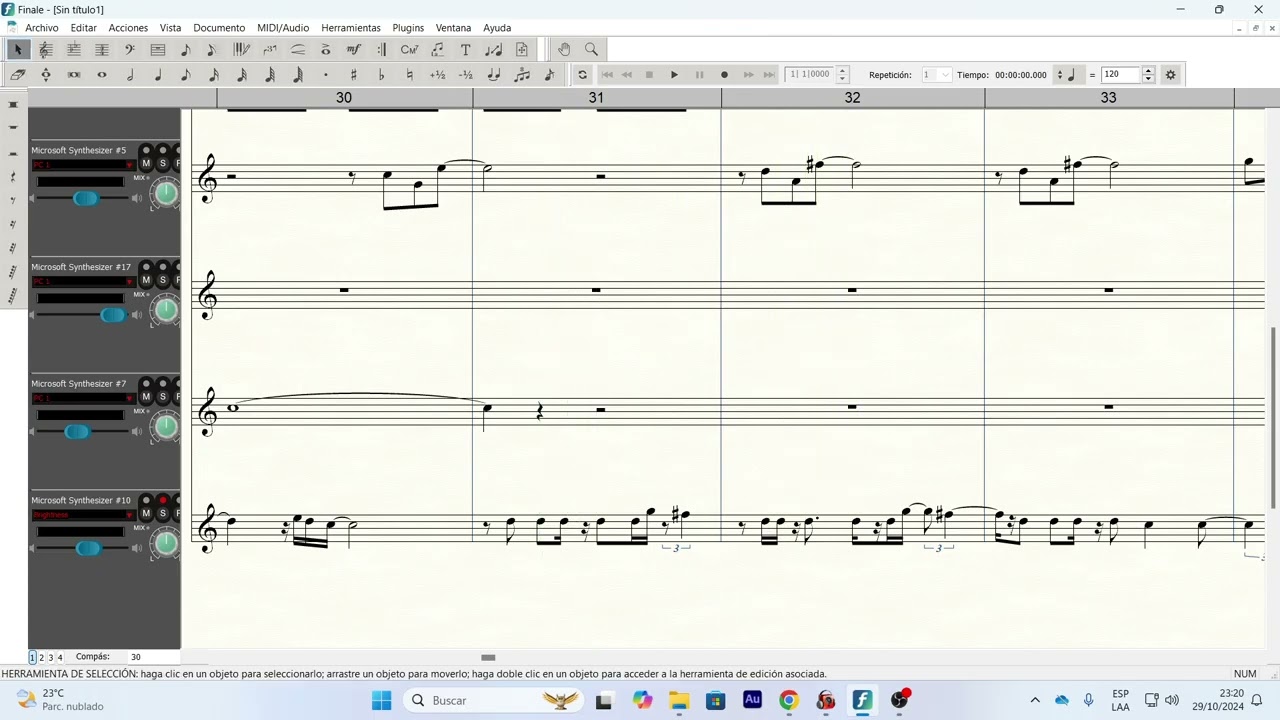Select the Expression tool marked mf
The width and height of the screenshot is (1280, 720).
pyautogui.click(x=354, y=49)
